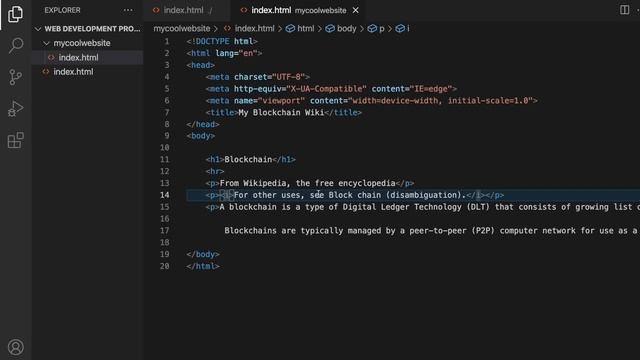Click html breadcrumb segment label
This screenshot has height=360, width=640.
(306, 29)
